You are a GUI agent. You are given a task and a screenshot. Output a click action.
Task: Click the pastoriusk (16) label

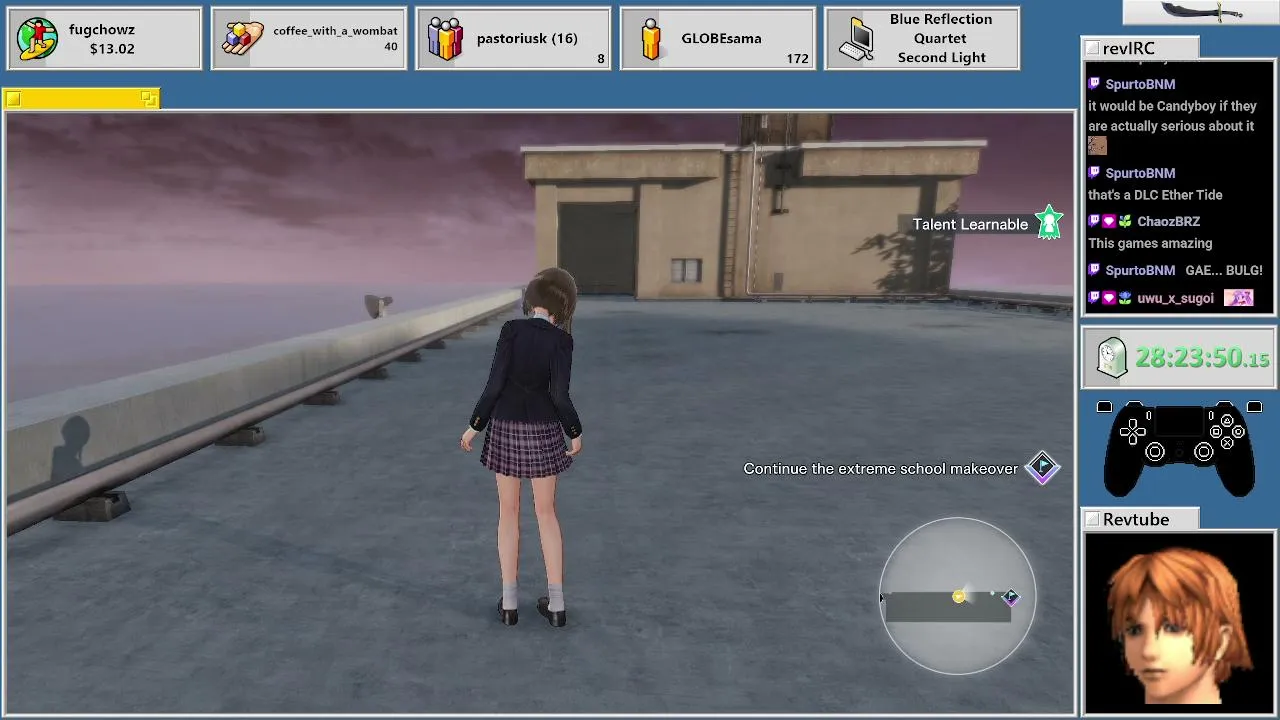tap(527, 39)
